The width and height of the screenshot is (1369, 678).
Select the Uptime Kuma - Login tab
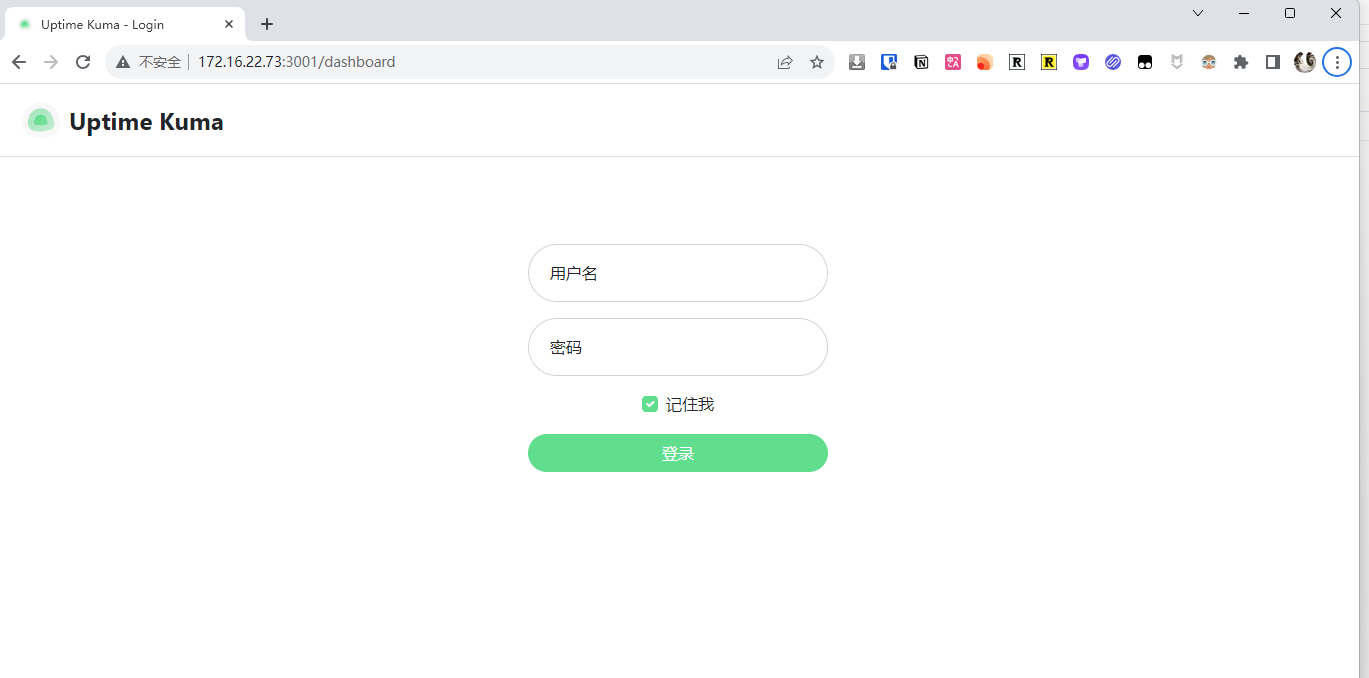pyautogui.click(x=110, y=24)
